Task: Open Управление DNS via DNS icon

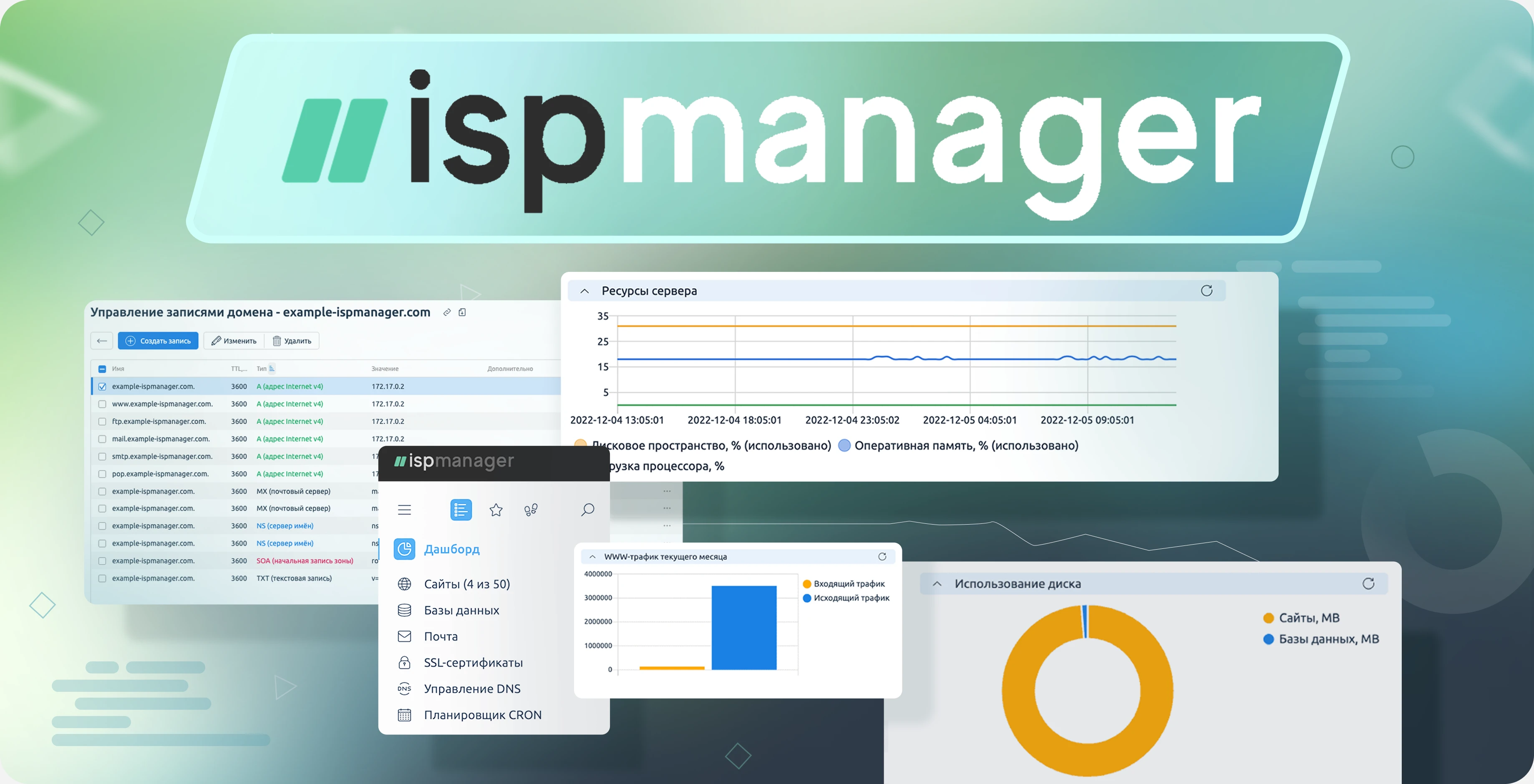Action: 404,689
